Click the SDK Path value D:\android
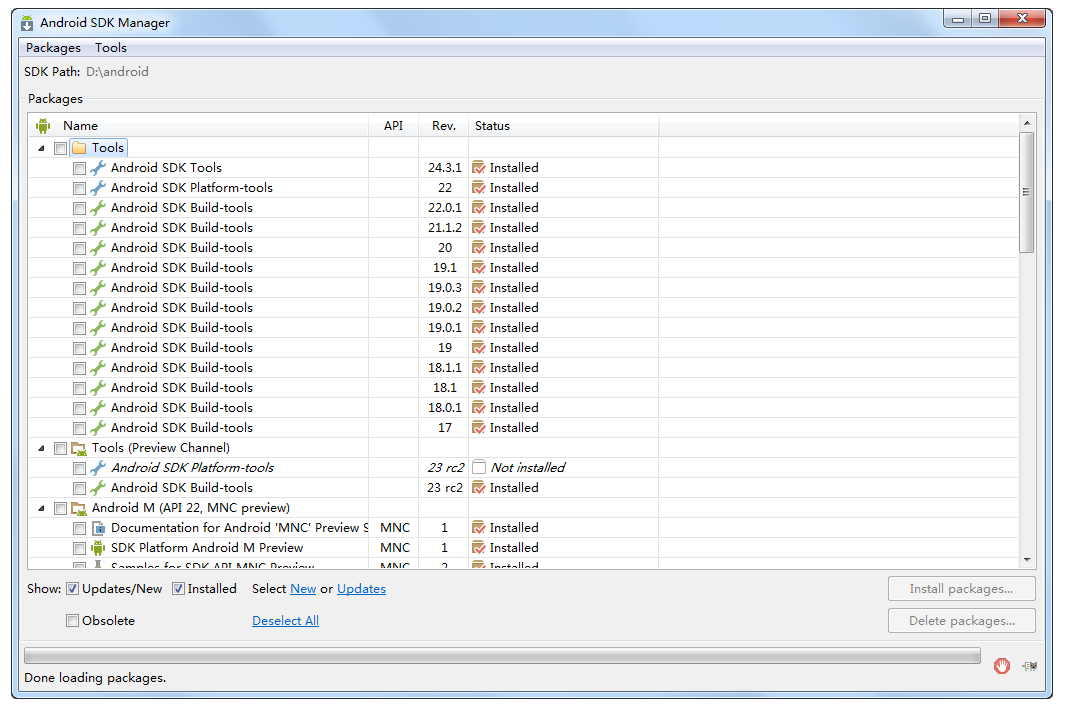Screen dimensions: 1066x710 coord(117,72)
